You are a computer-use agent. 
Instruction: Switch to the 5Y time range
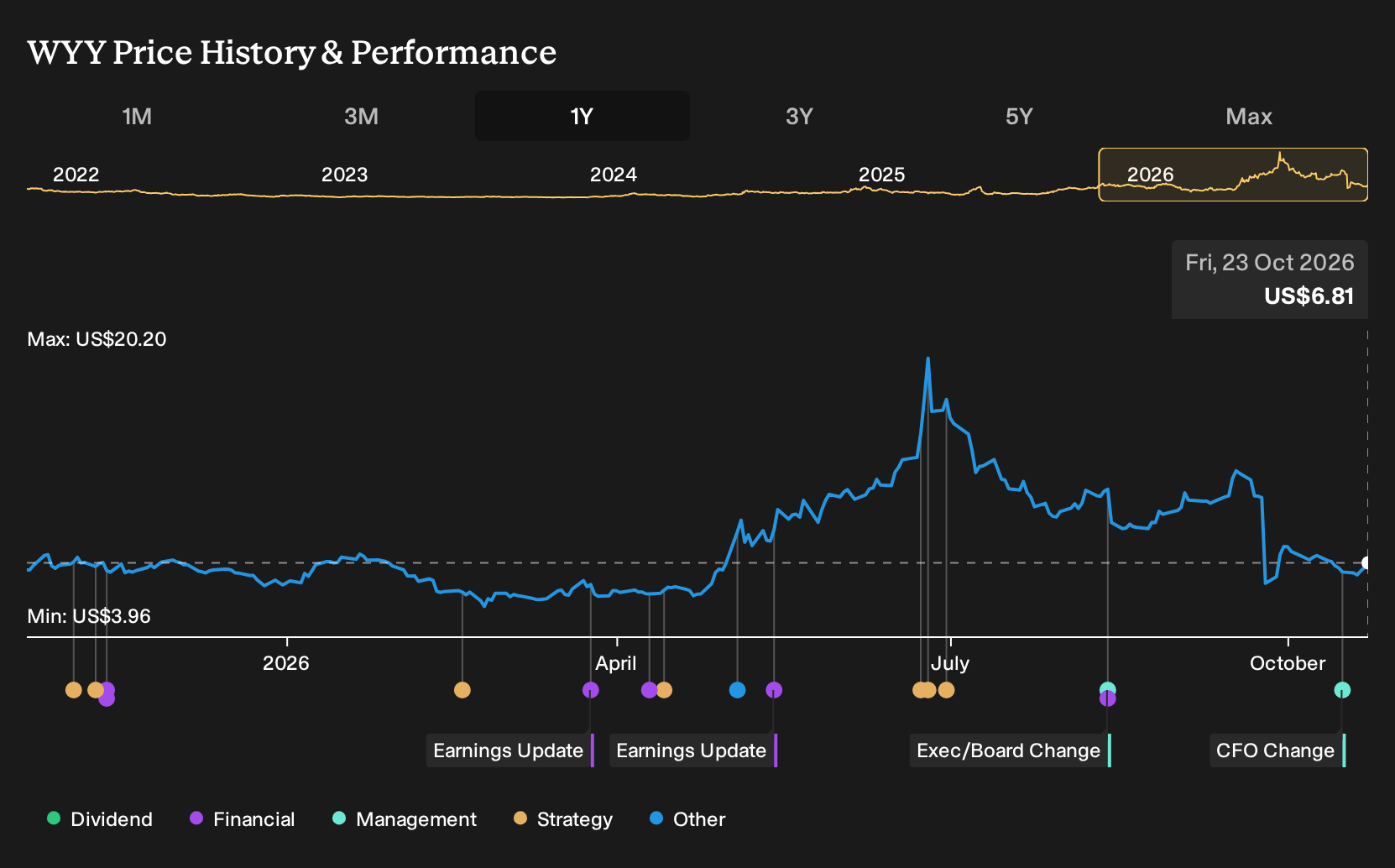(1019, 116)
